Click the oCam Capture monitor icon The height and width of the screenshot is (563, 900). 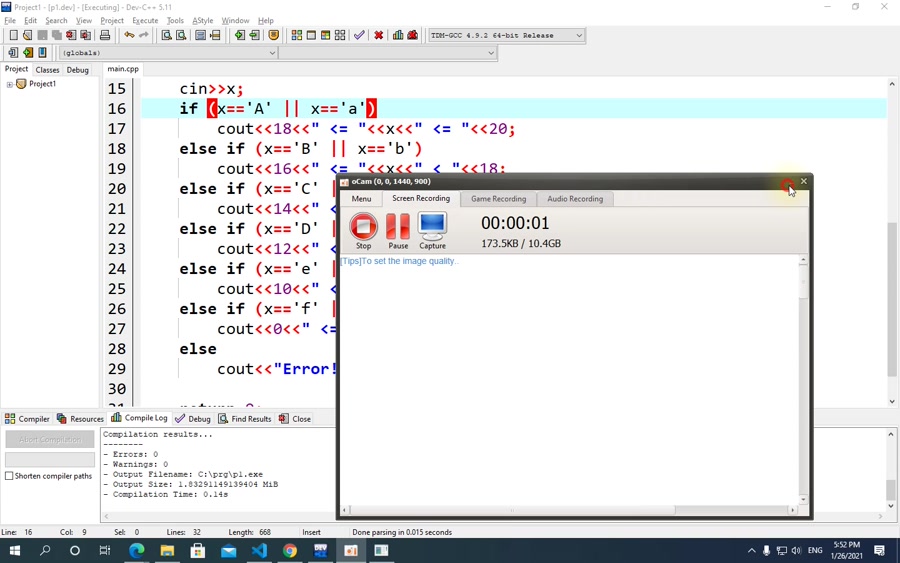pos(432,231)
